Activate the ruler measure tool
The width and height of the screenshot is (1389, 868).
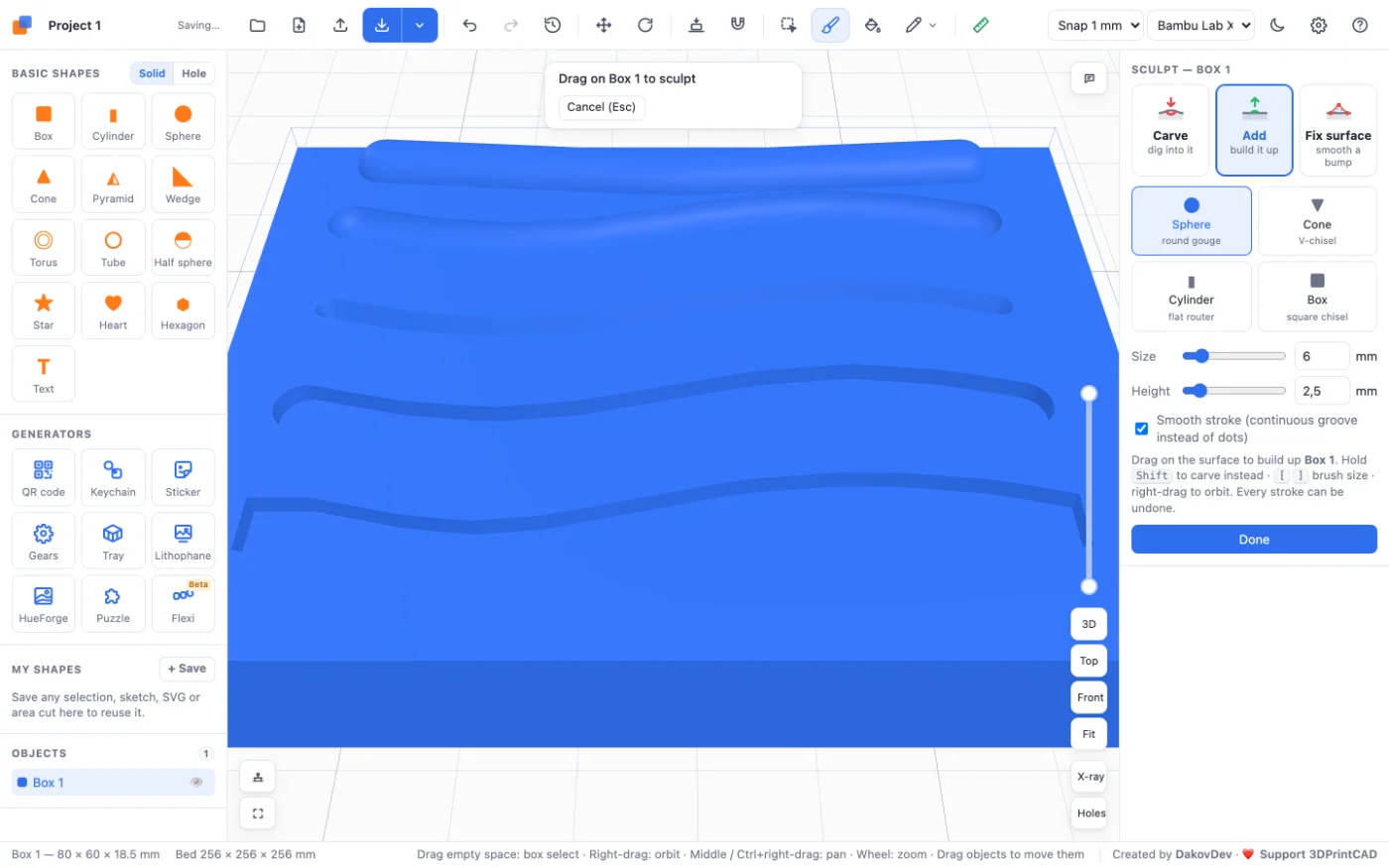click(980, 25)
